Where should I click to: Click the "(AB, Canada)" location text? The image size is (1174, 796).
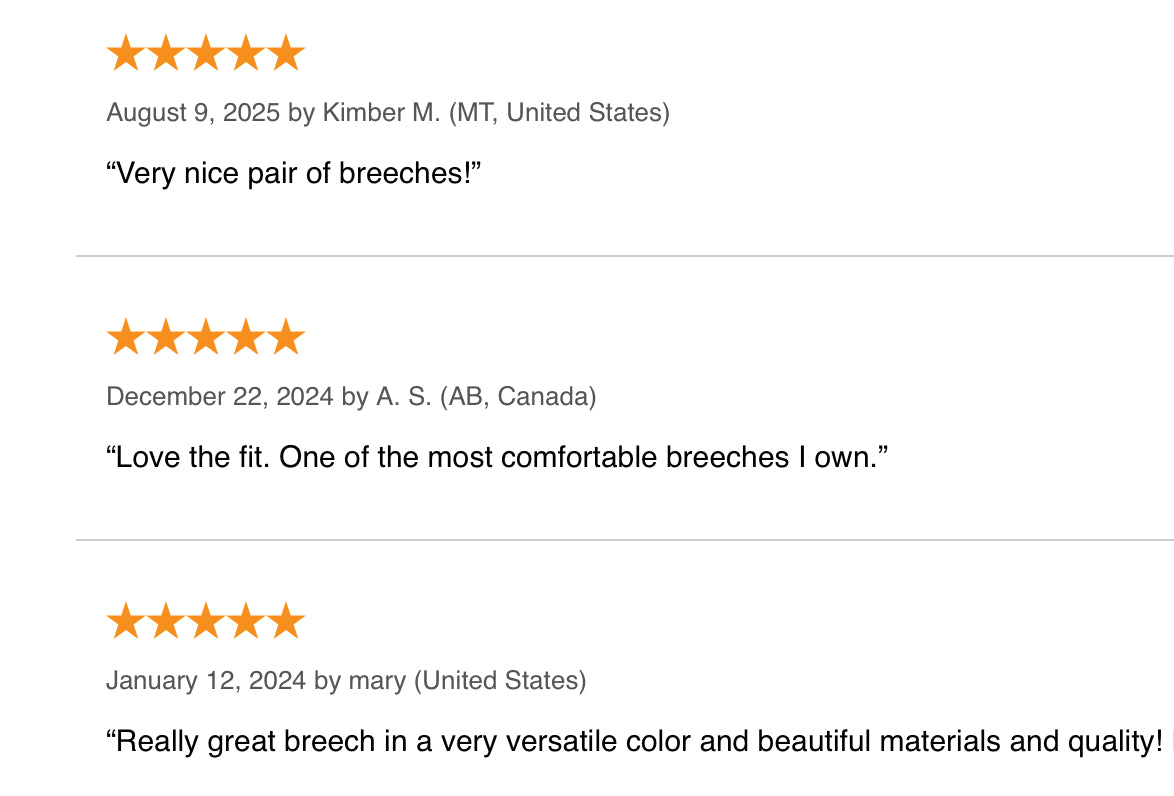(518, 397)
